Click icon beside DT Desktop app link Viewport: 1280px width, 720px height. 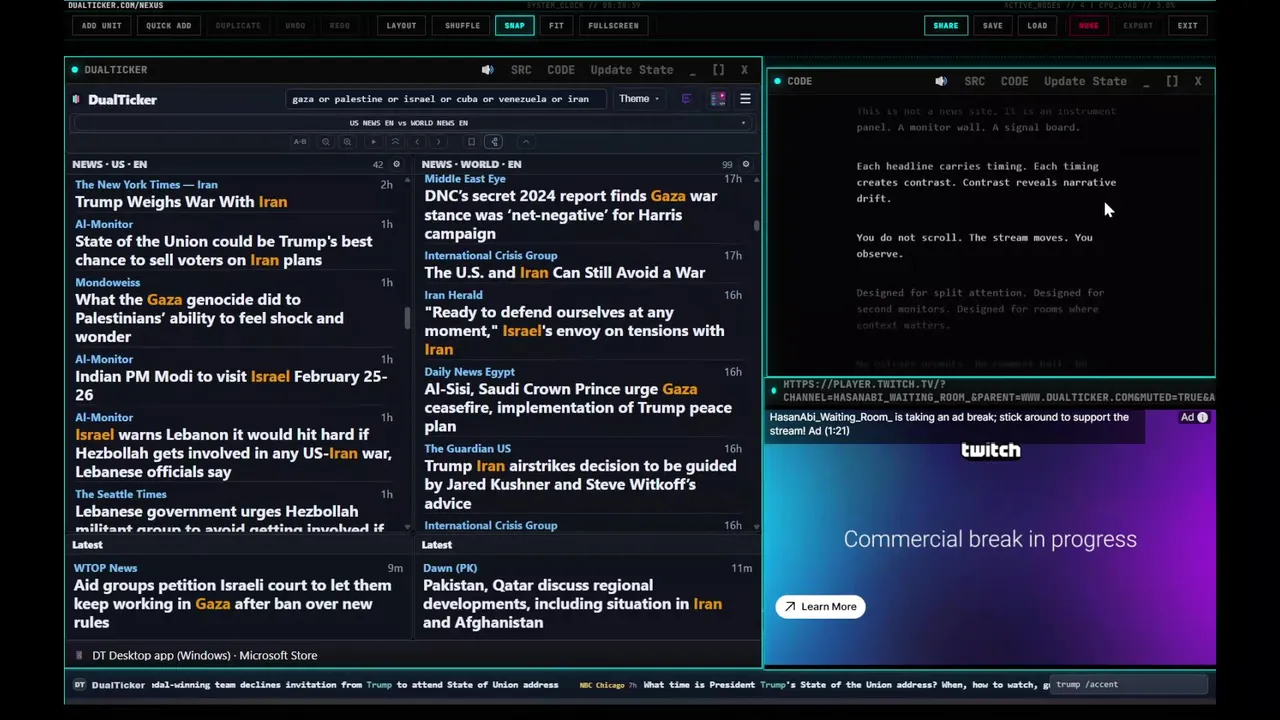tap(79, 656)
